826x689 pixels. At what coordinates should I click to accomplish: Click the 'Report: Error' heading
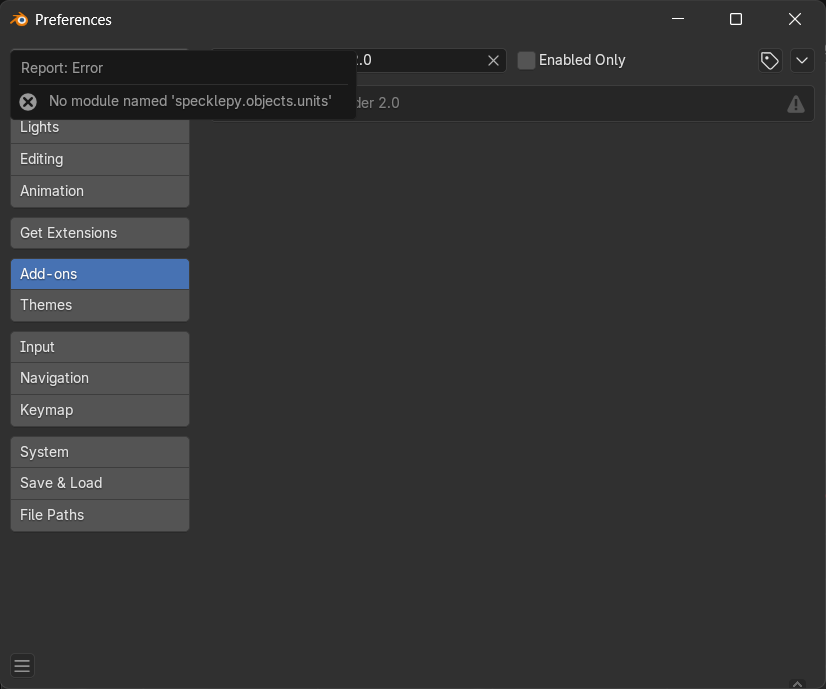click(62, 68)
